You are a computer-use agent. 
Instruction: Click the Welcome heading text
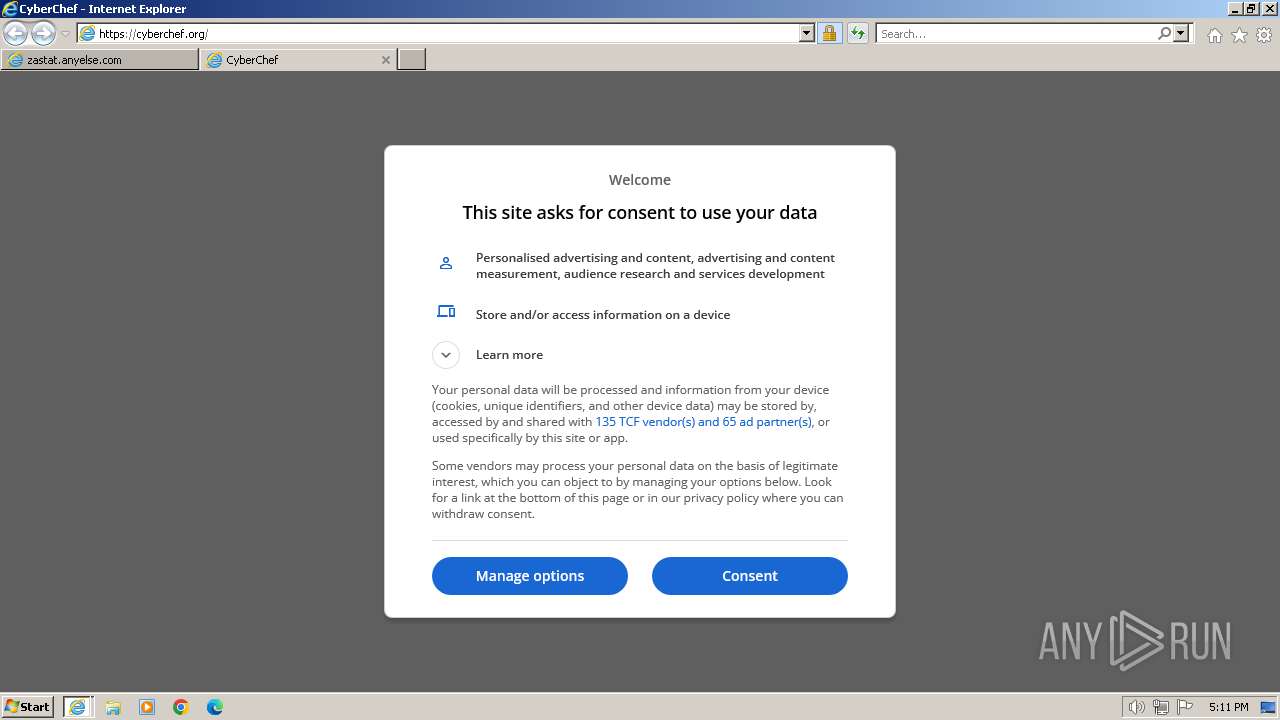640,180
